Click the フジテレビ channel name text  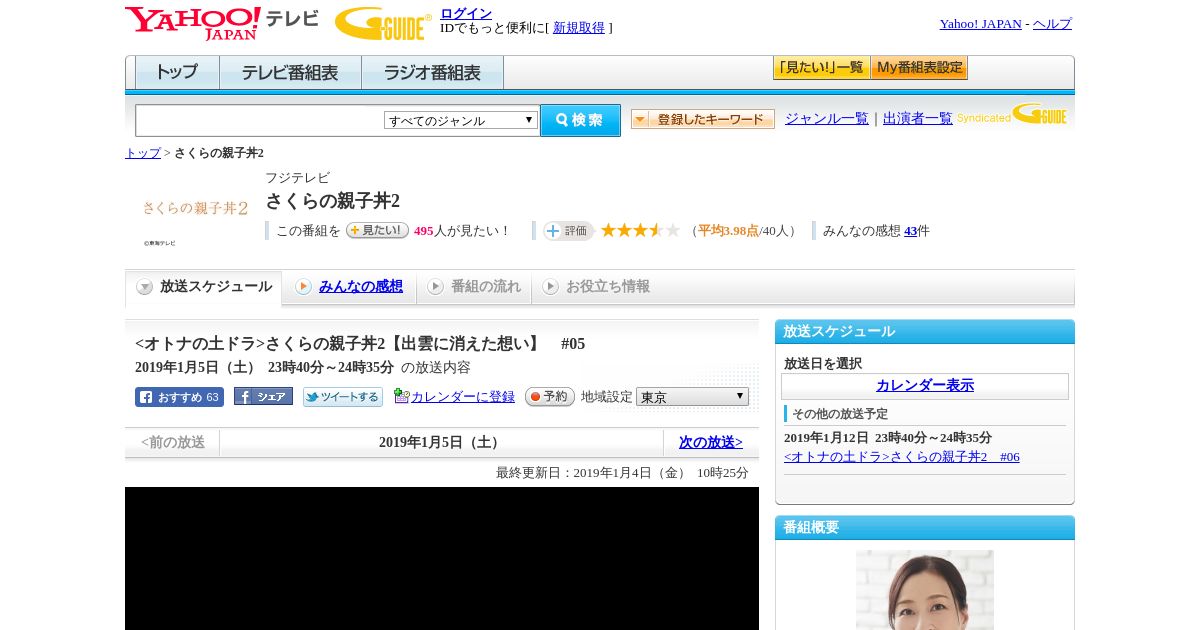click(297, 178)
